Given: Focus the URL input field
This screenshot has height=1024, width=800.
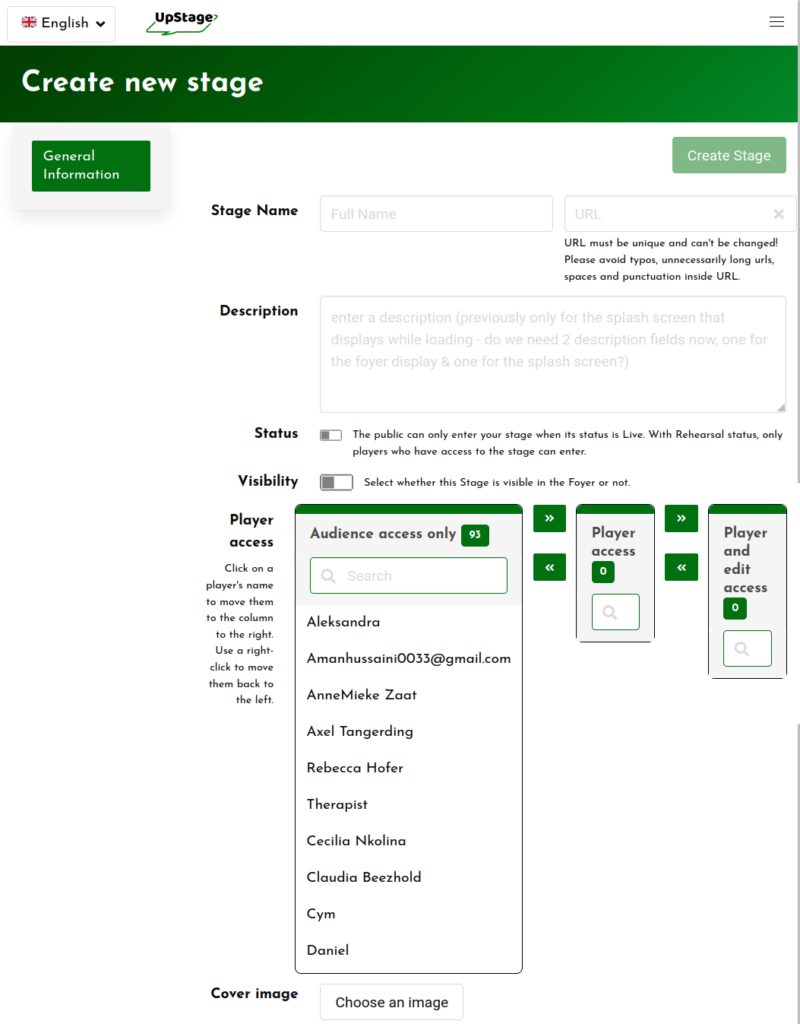Looking at the screenshot, I should click(679, 214).
